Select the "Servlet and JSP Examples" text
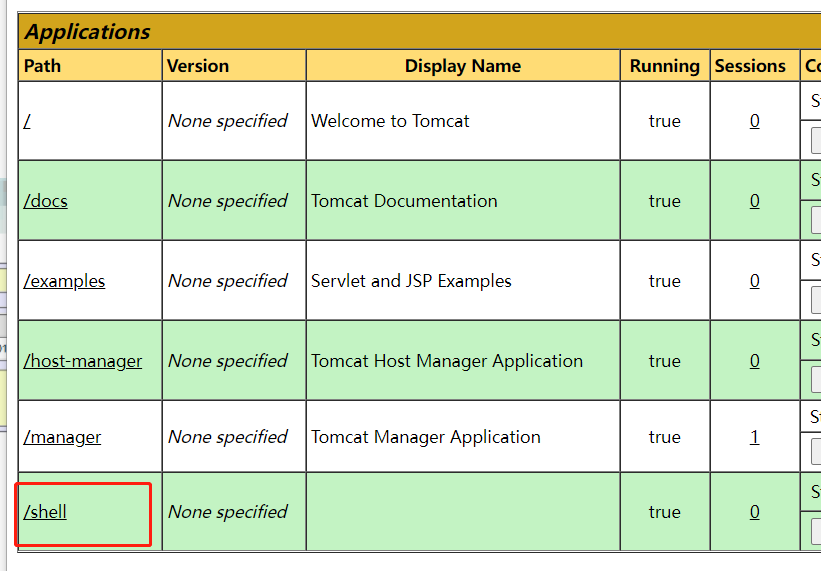This screenshot has width=821, height=571. (x=411, y=281)
